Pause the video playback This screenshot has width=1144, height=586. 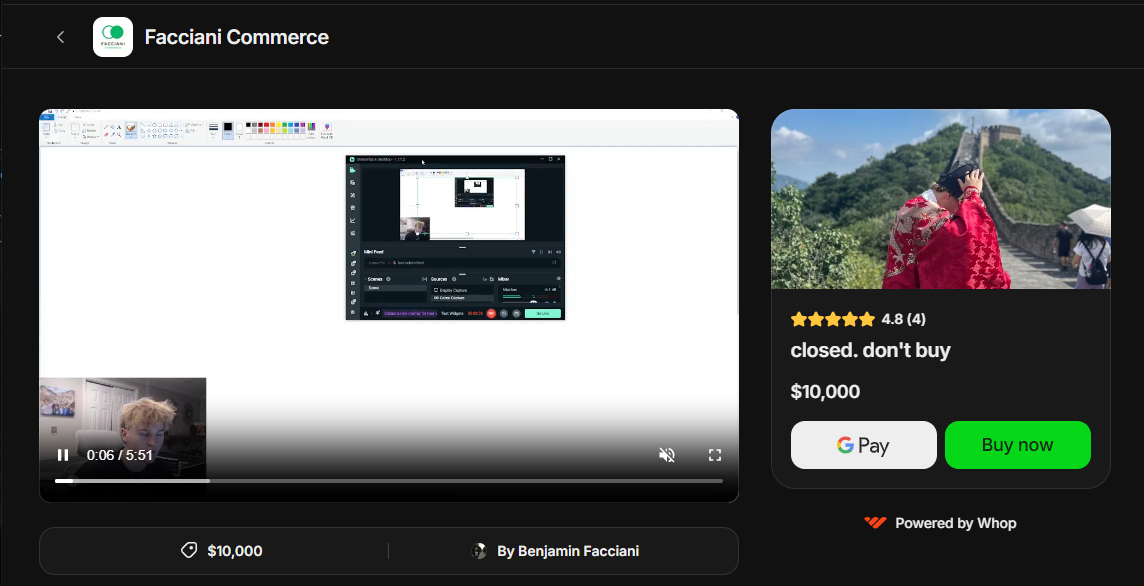63,455
